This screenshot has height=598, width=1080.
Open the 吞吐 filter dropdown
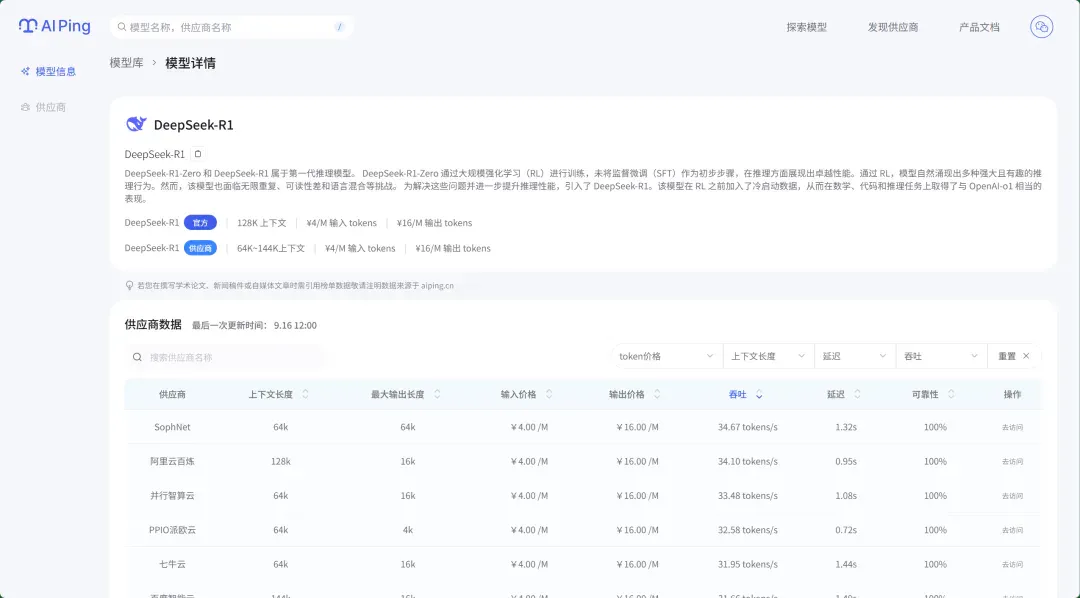click(x=941, y=356)
